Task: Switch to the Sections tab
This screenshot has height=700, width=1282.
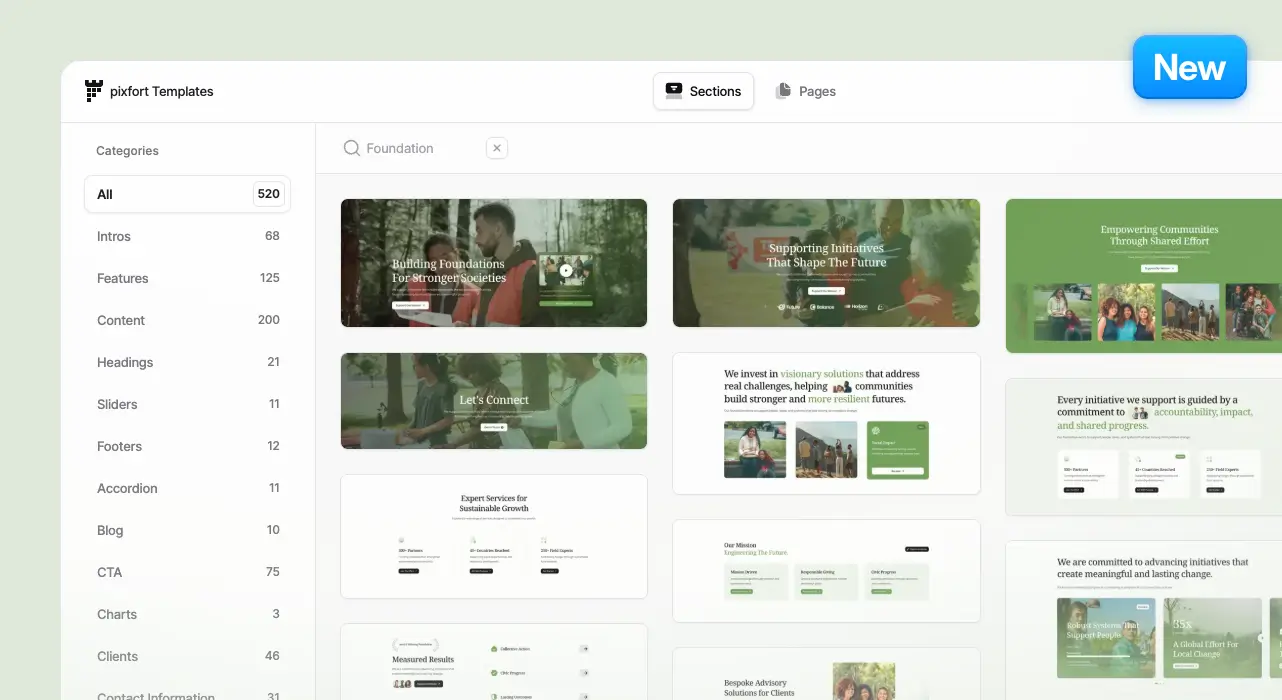Action: [703, 91]
